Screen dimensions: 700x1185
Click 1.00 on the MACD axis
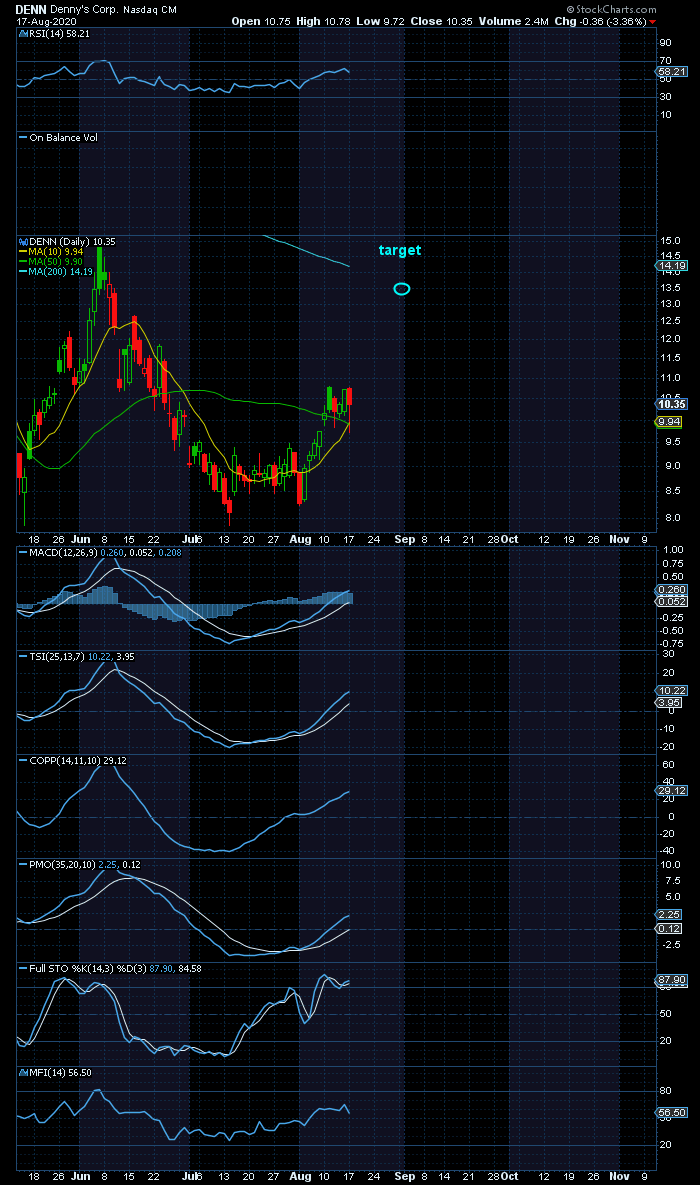673,550
